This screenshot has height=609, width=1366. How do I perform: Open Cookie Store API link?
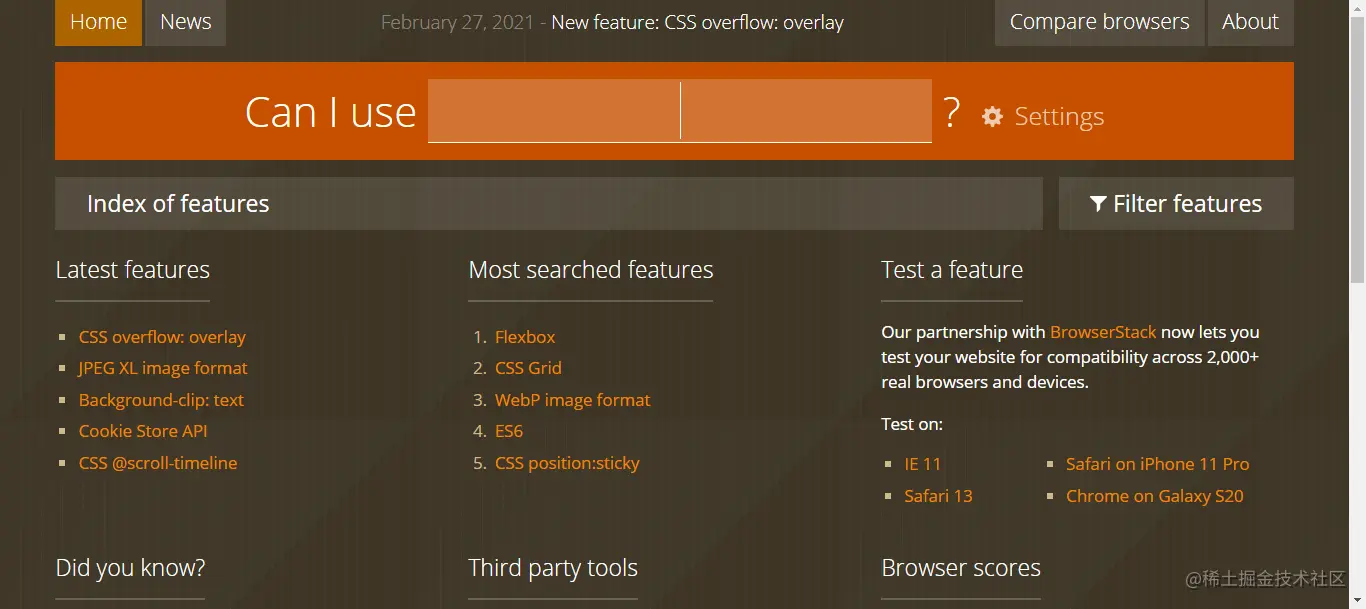click(x=143, y=431)
